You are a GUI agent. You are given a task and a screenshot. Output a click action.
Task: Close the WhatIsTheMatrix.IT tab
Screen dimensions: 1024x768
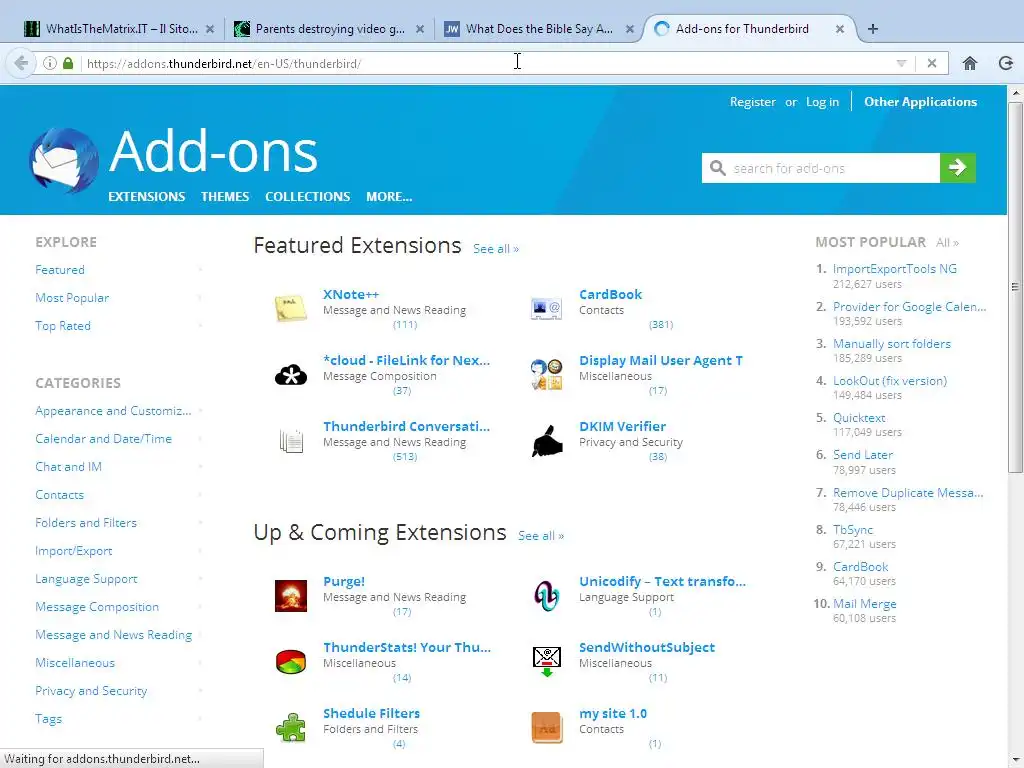(x=210, y=29)
